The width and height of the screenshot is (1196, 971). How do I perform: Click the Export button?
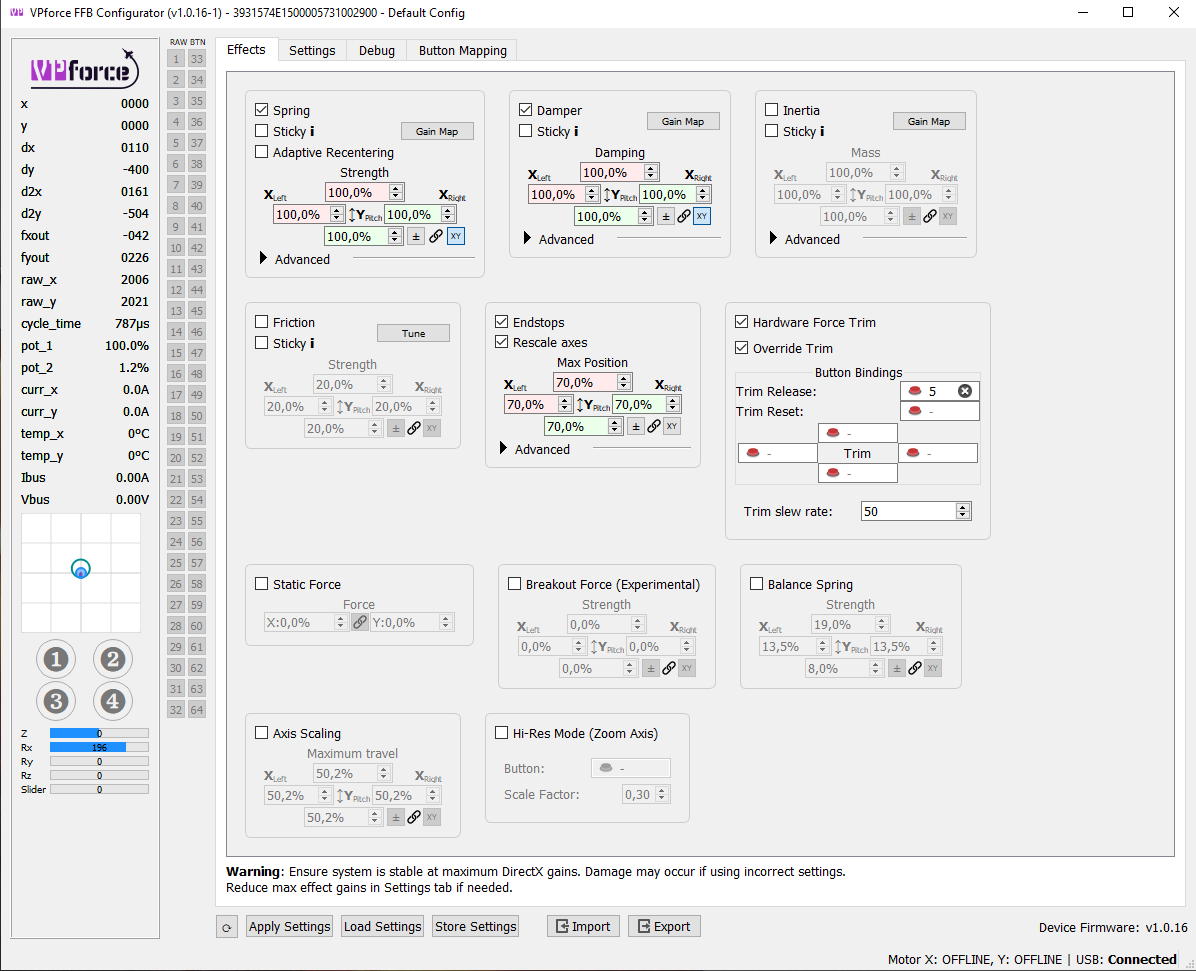pos(664,927)
